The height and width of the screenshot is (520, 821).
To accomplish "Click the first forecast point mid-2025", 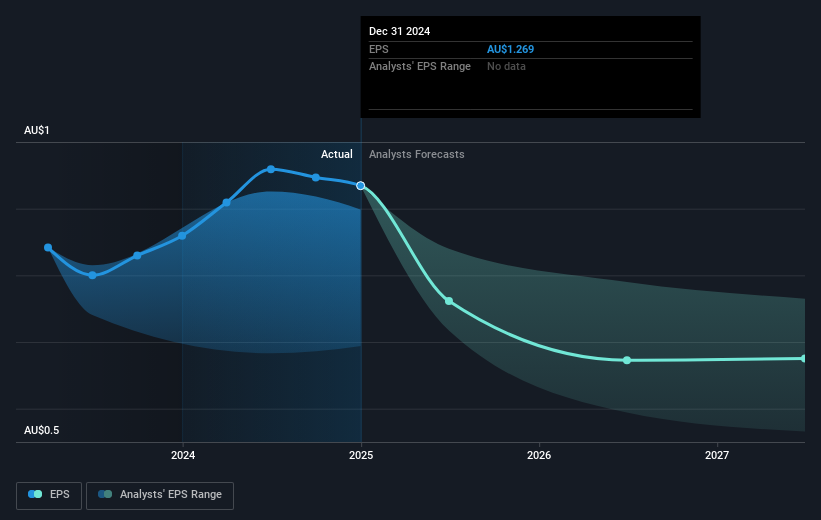I will click(x=449, y=301).
